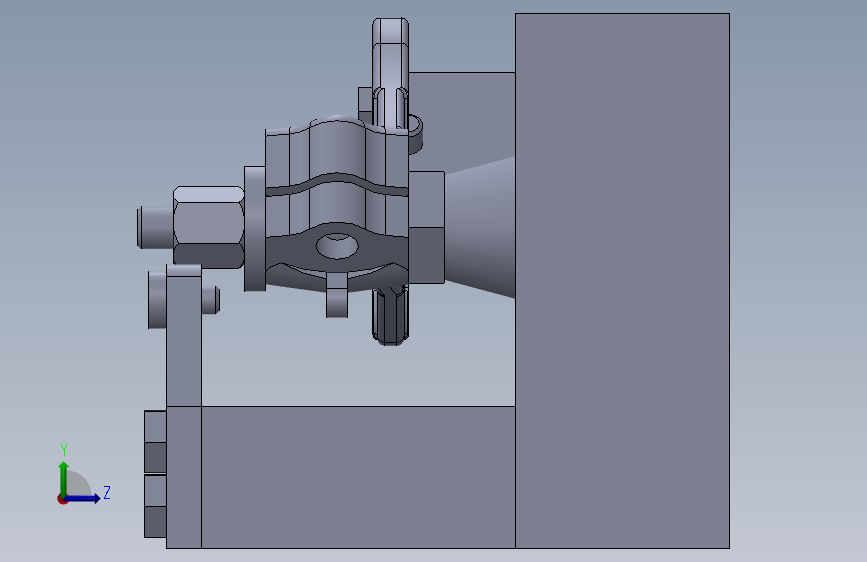
Task: Select the hex nut on the model
Action: click(208, 227)
